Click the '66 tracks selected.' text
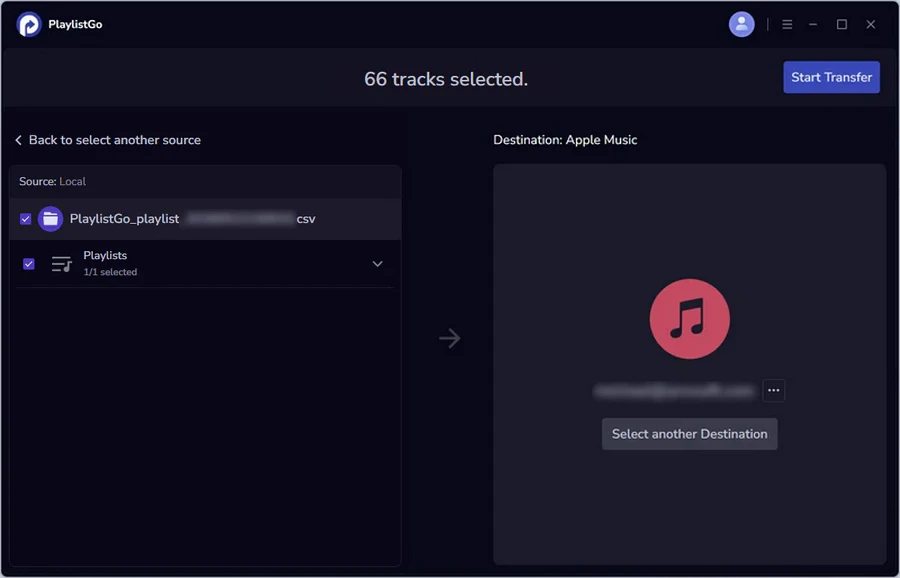Viewport: 900px width, 578px height. pos(446,79)
